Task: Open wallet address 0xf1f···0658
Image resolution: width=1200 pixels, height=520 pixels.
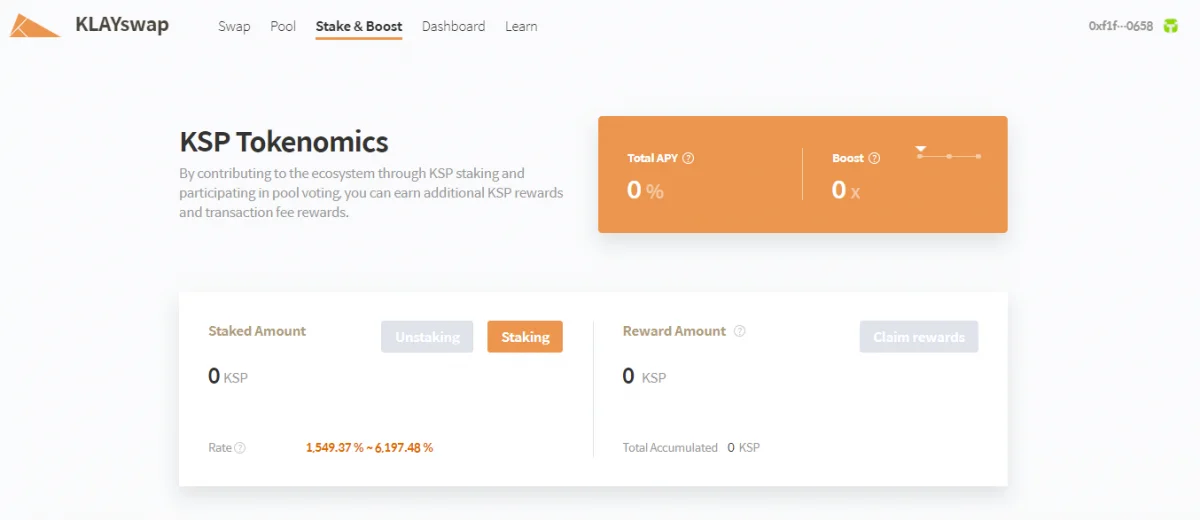Action: point(1120,26)
